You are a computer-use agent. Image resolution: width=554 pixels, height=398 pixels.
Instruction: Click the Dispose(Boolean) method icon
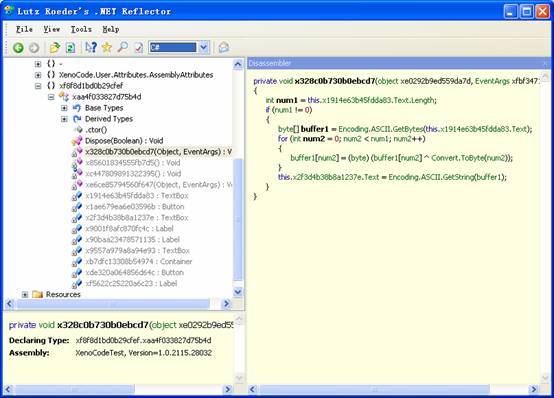[77, 141]
